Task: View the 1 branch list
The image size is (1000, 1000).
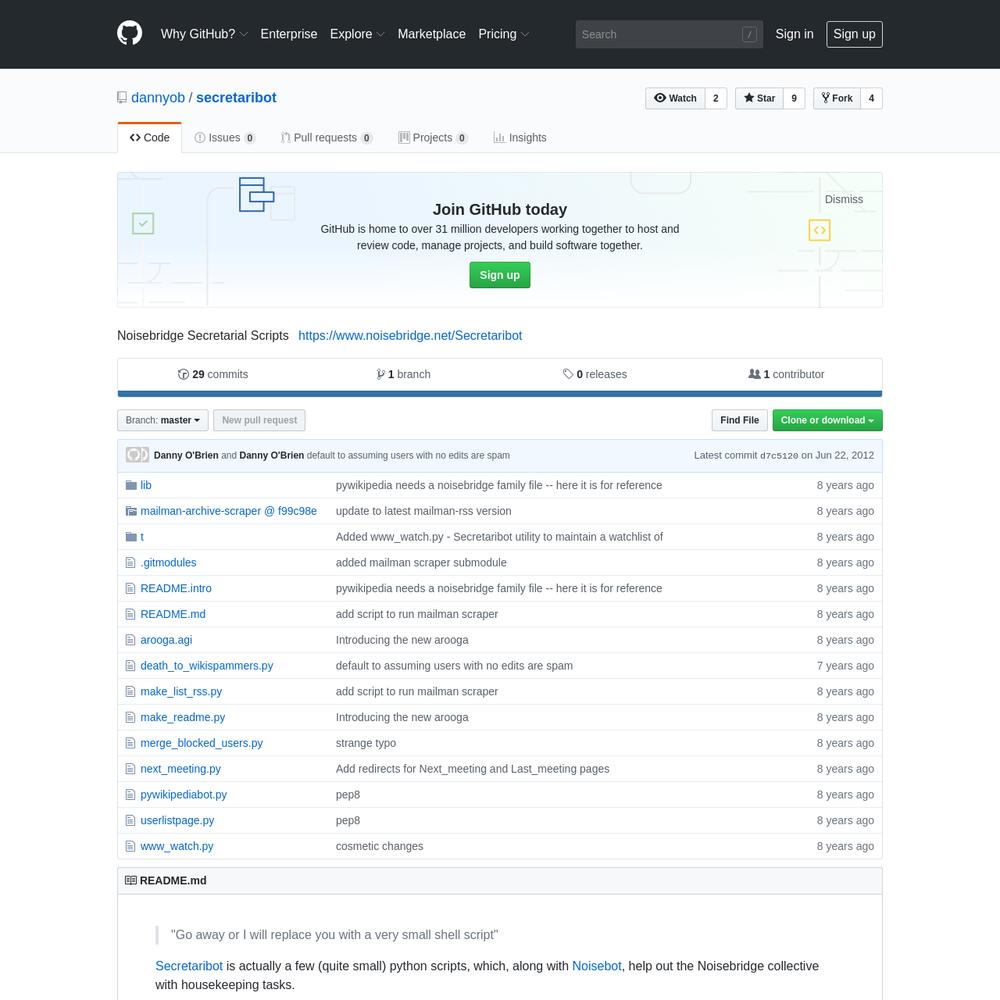Action: point(403,374)
